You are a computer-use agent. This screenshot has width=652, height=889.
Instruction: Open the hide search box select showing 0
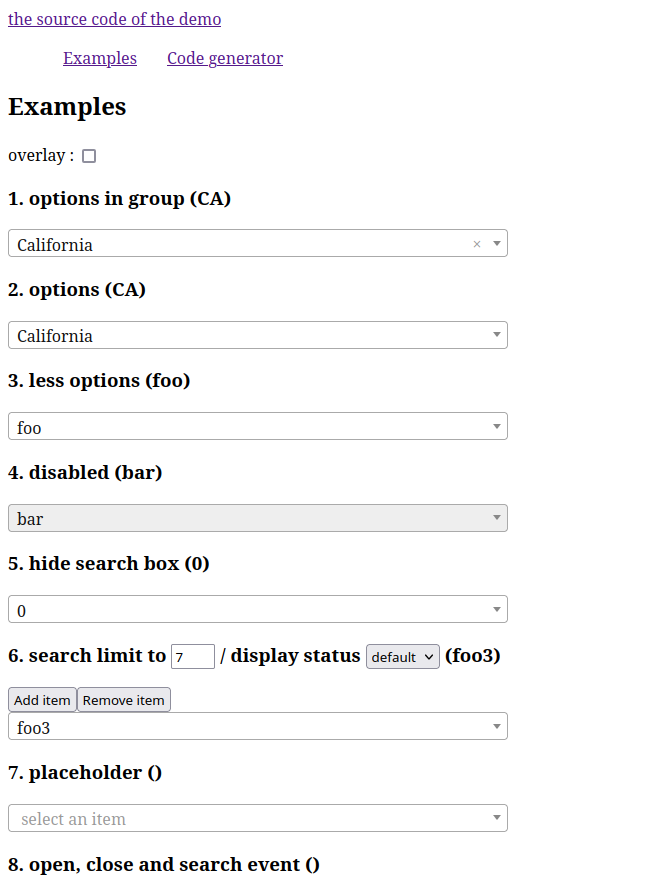tap(258, 609)
